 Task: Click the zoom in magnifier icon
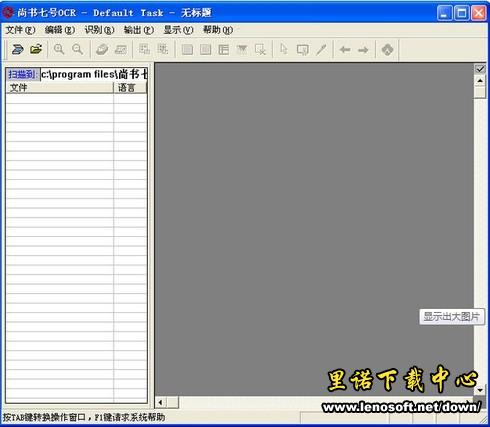[x=59, y=49]
